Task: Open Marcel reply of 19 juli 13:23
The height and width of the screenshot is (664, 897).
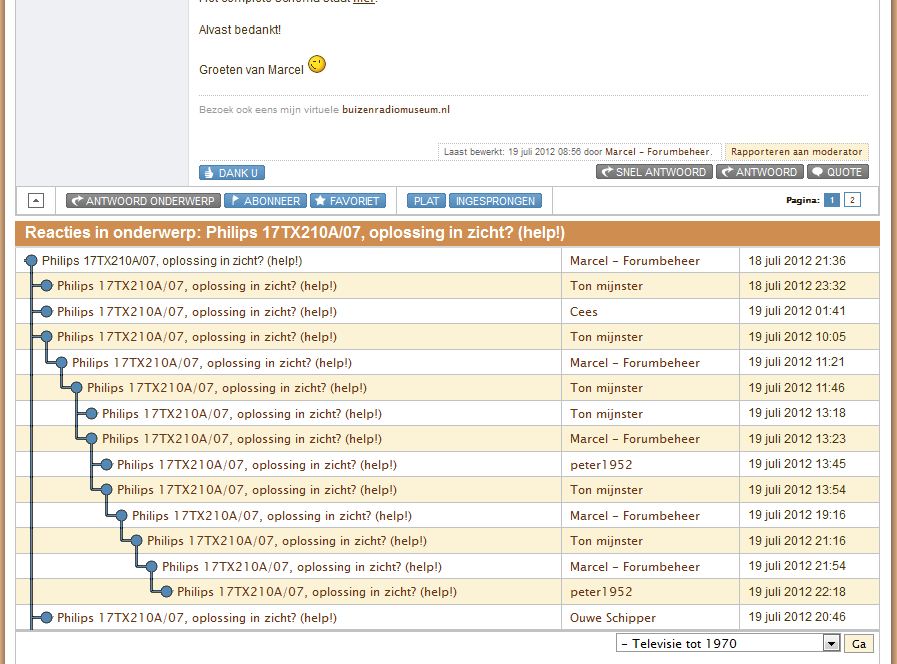Action: (241, 439)
